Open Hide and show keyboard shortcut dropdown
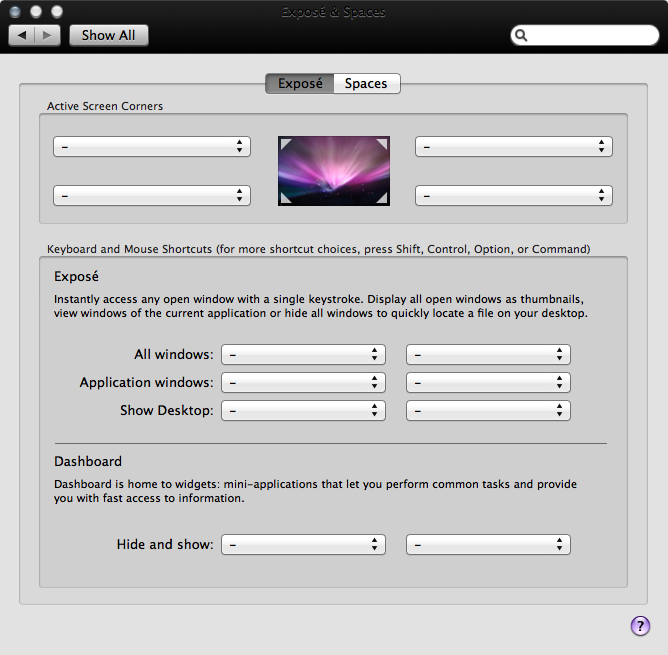Image resolution: width=668 pixels, height=655 pixels. coord(303,545)
